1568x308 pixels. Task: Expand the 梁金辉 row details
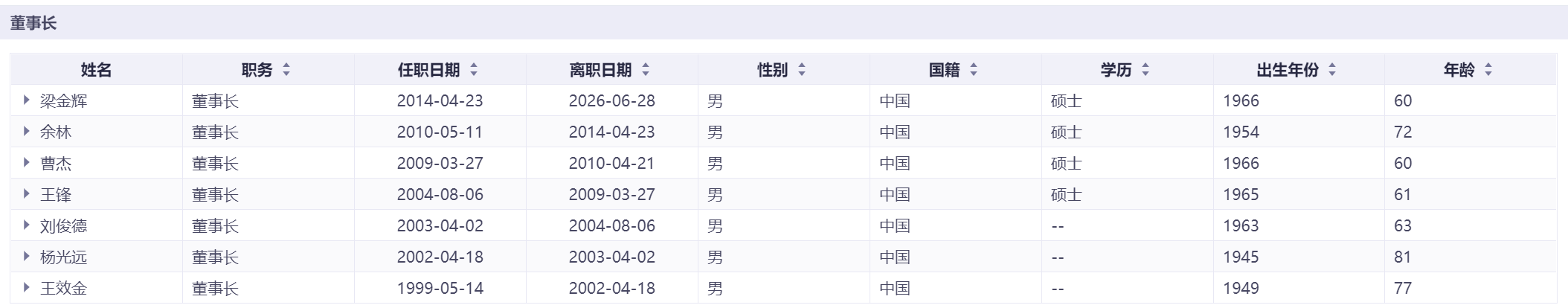click(x=27, y=100)
